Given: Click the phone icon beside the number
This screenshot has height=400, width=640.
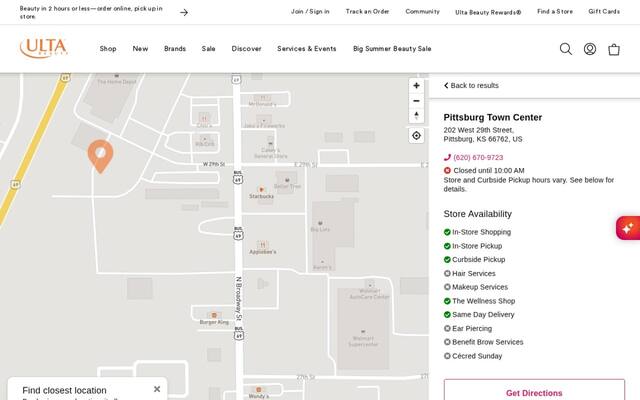Looking at the screenshot, I should [x=447, y=158].
